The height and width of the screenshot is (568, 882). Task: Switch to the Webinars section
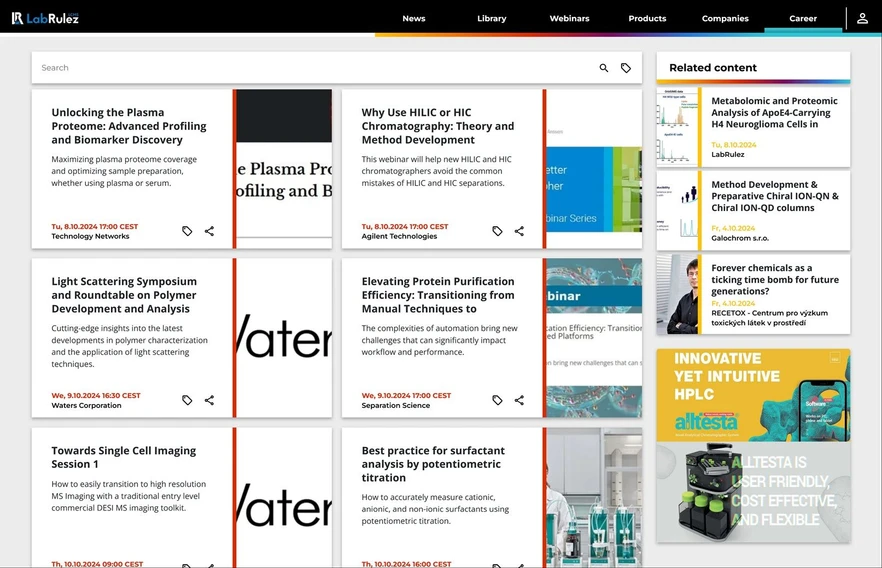569,18
